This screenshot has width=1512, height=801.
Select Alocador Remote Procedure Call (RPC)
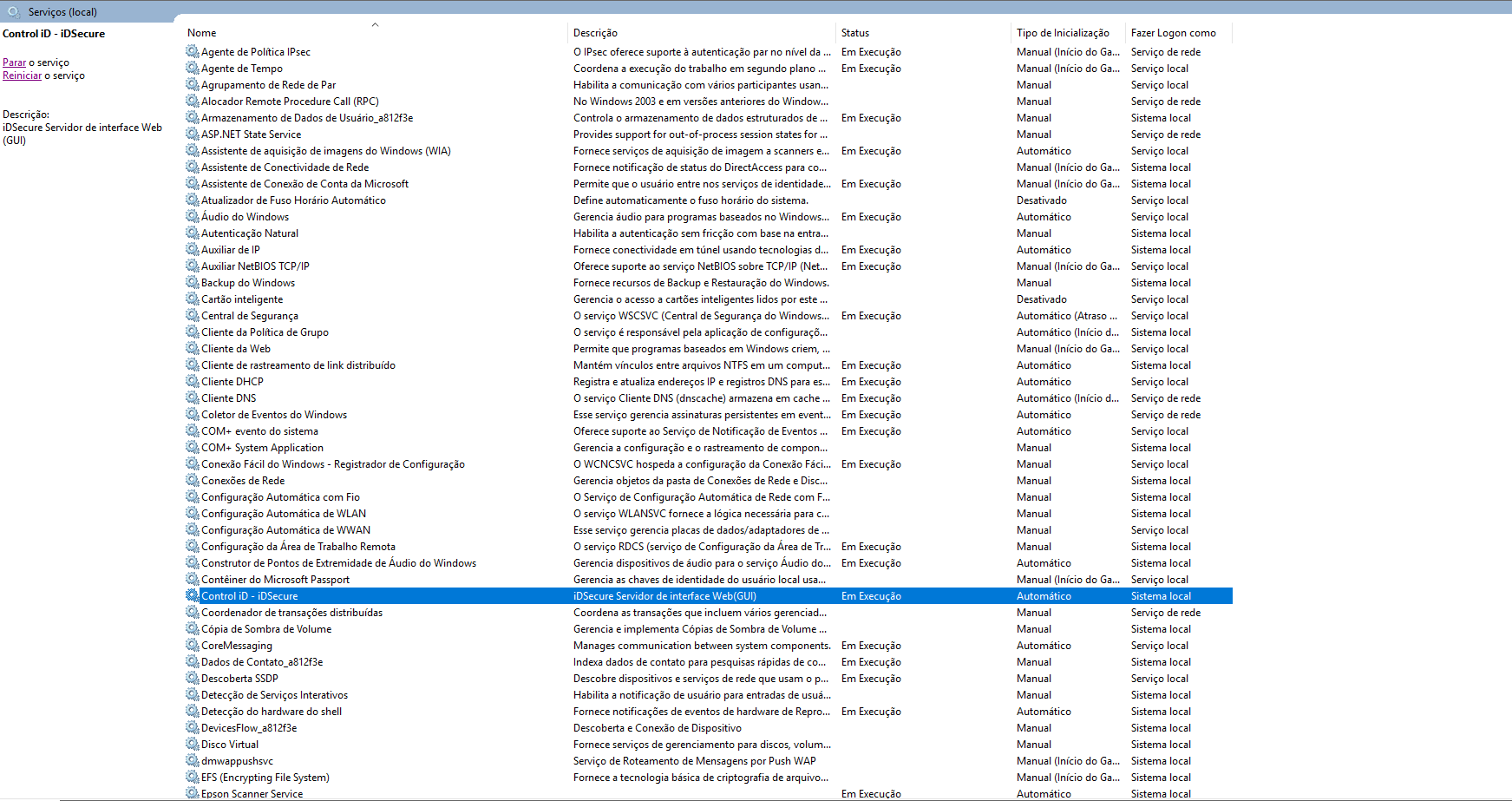click(290, 102)
